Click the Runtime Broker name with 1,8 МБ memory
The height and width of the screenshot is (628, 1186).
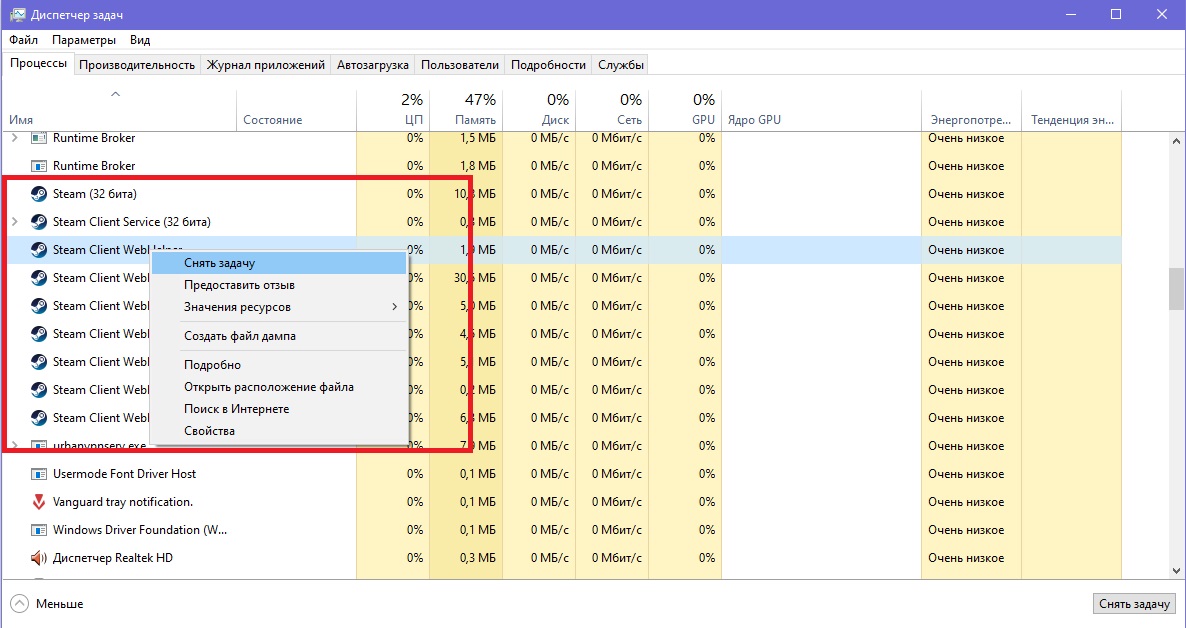click(94, 166)
